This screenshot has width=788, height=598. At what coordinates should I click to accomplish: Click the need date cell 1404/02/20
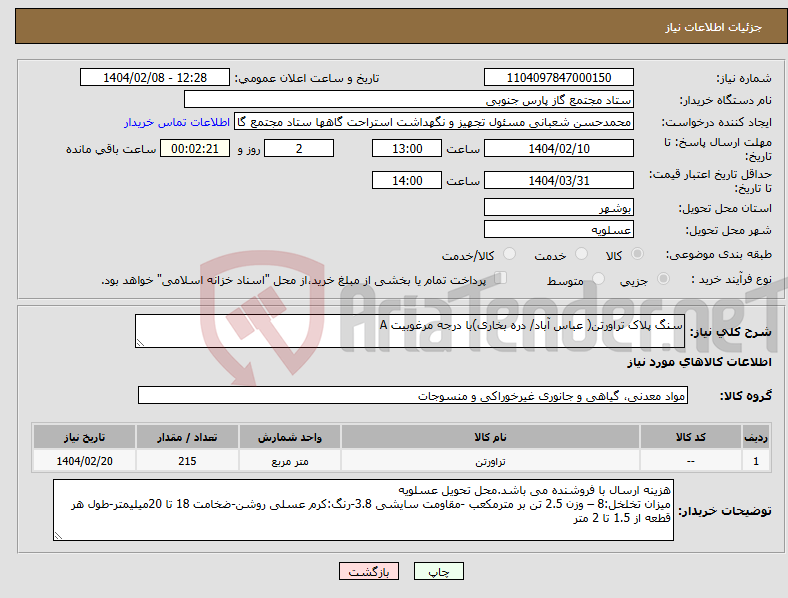pyautogui.click(x=84, y=461)
